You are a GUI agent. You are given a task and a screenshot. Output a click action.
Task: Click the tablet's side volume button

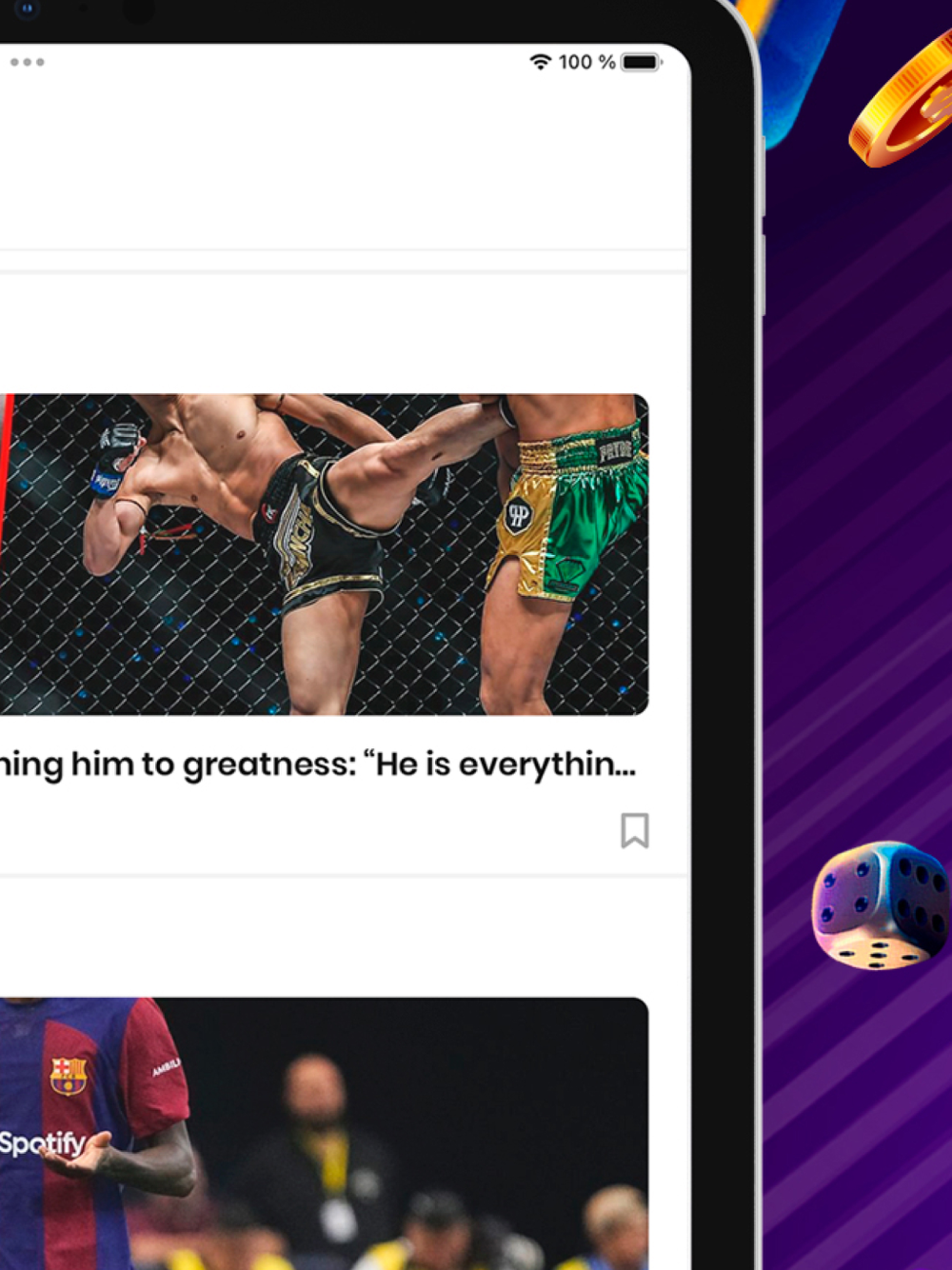(x=762, y=275)
